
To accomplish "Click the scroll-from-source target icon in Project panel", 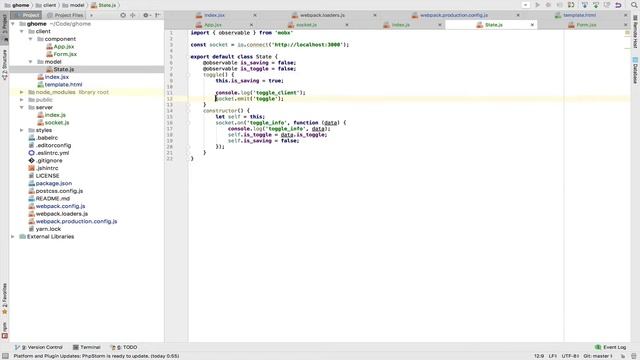I will pos(123,15).
